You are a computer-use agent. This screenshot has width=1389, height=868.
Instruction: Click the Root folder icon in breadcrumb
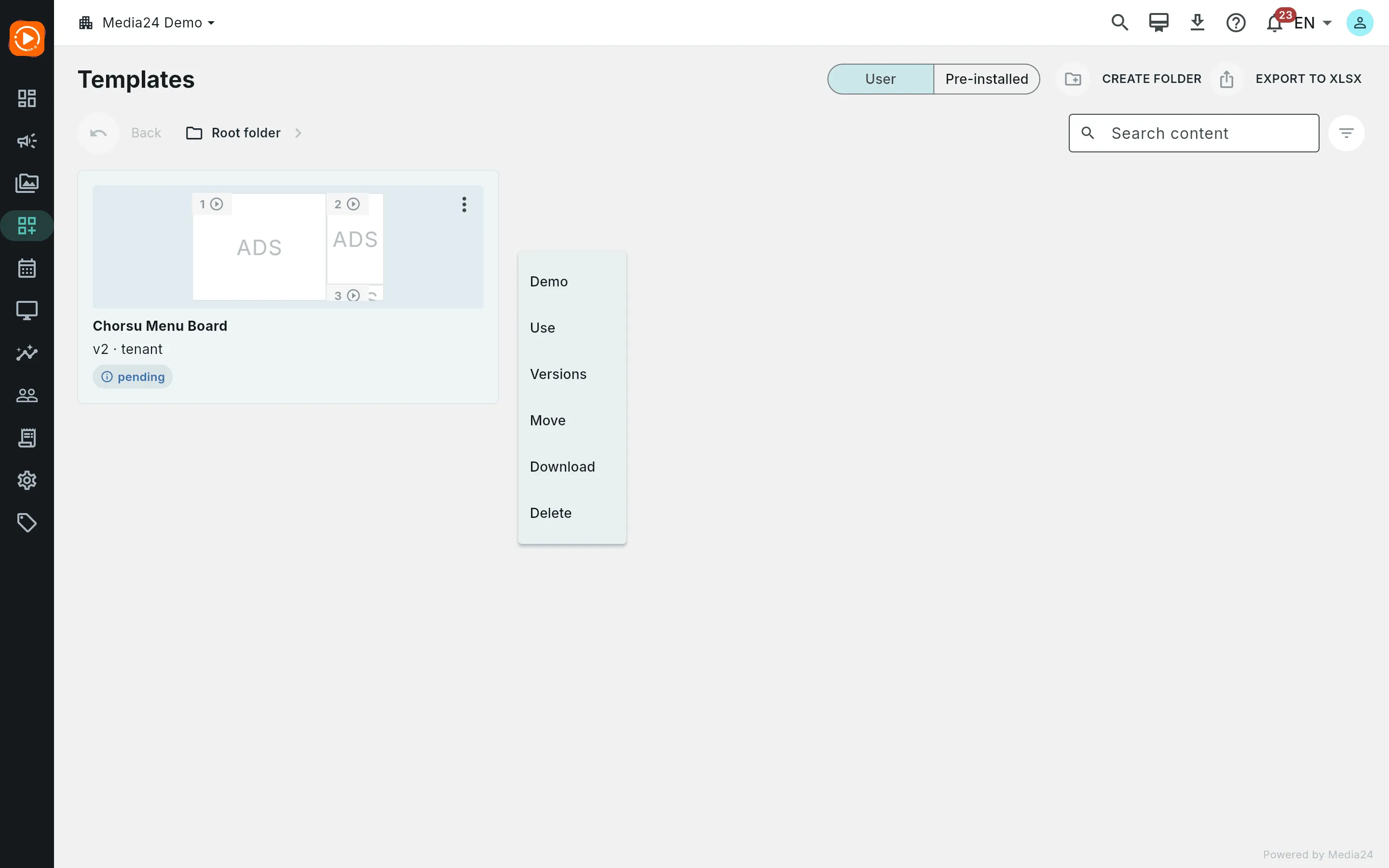pos(194,133)
